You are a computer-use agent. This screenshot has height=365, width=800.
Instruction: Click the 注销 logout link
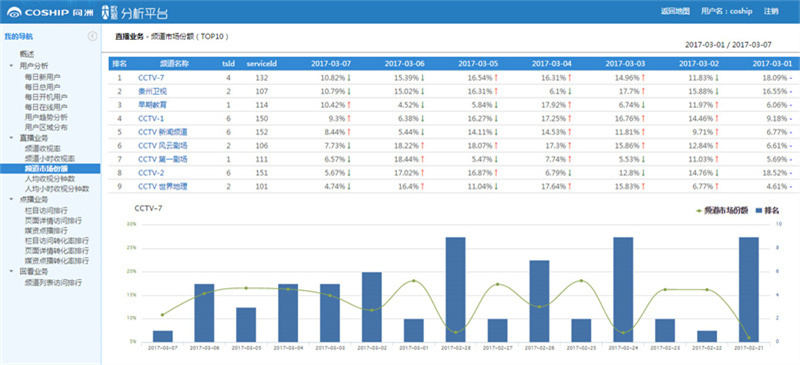[x=771, y=11]
